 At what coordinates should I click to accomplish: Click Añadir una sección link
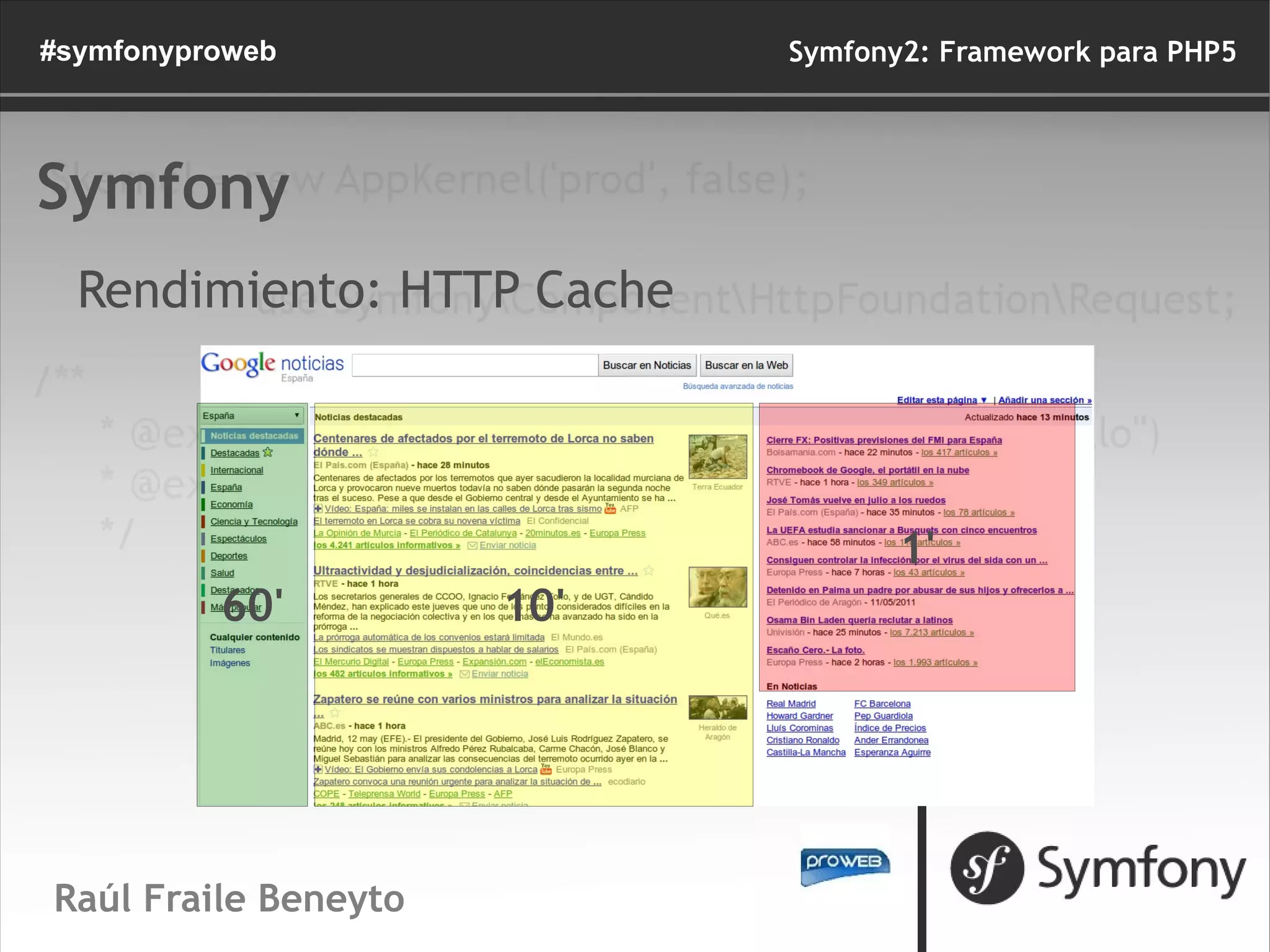(x=1045, y=400)
